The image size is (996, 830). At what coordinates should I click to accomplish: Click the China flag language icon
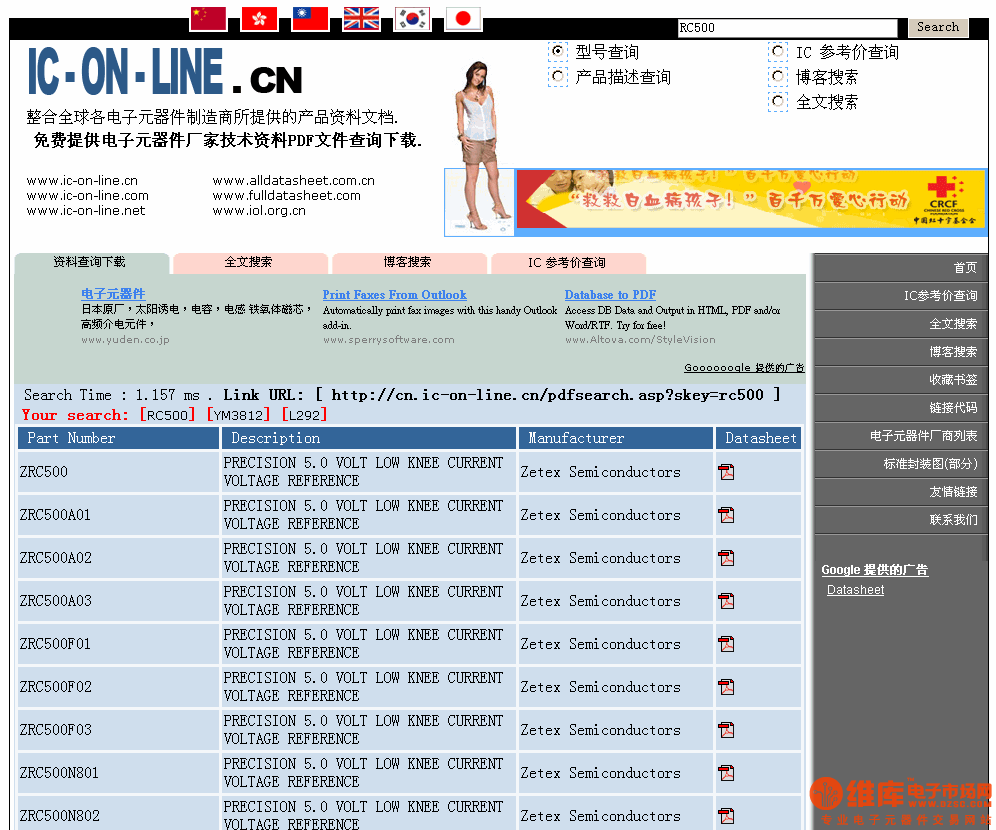tap(207, 17)
